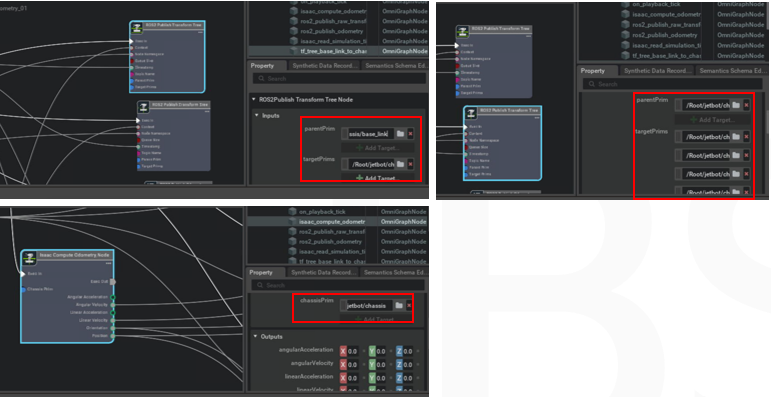Open folder picker beside ssis/base_link parentPrim field
This screenshot has height=397, width=771.
400,134
